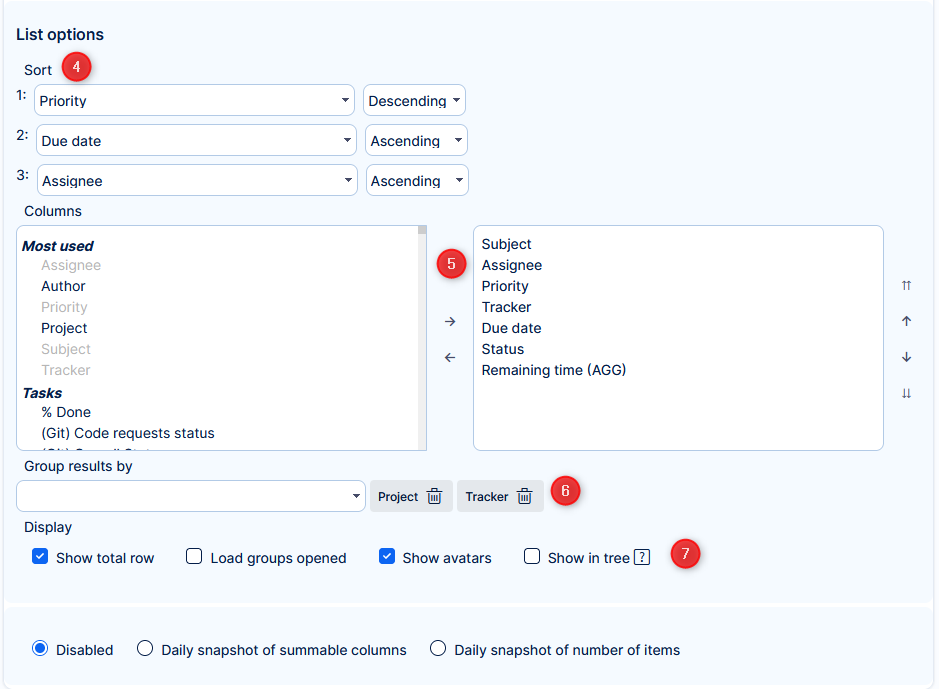The width and height of the screenshot is (939, 689).
Task: Open the Show in tree help icon
Action: [x=642, y=558]
